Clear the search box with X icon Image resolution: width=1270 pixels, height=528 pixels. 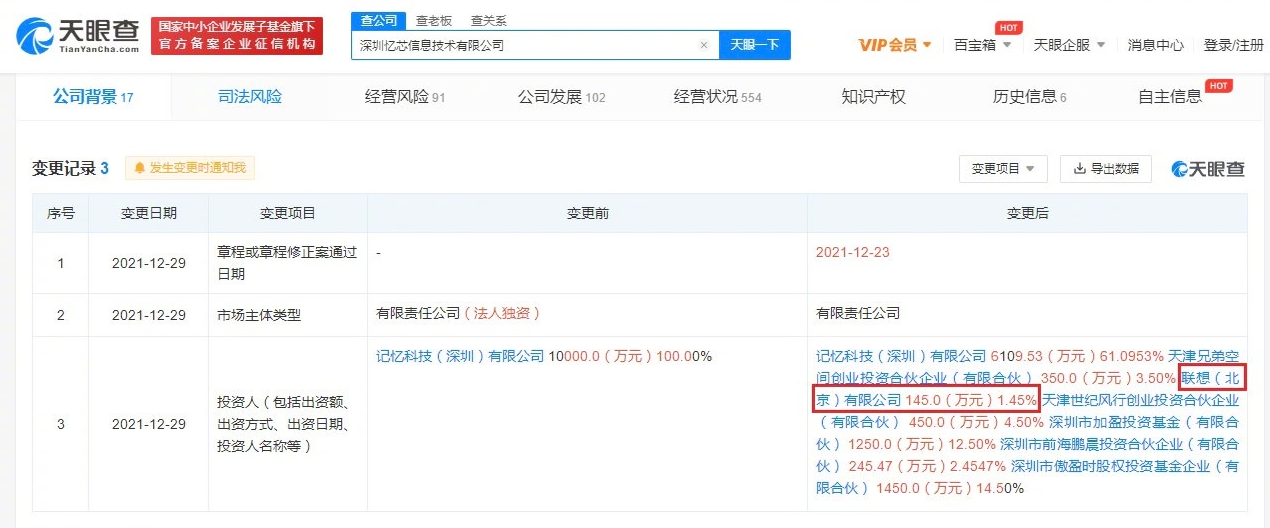(703, 45)
